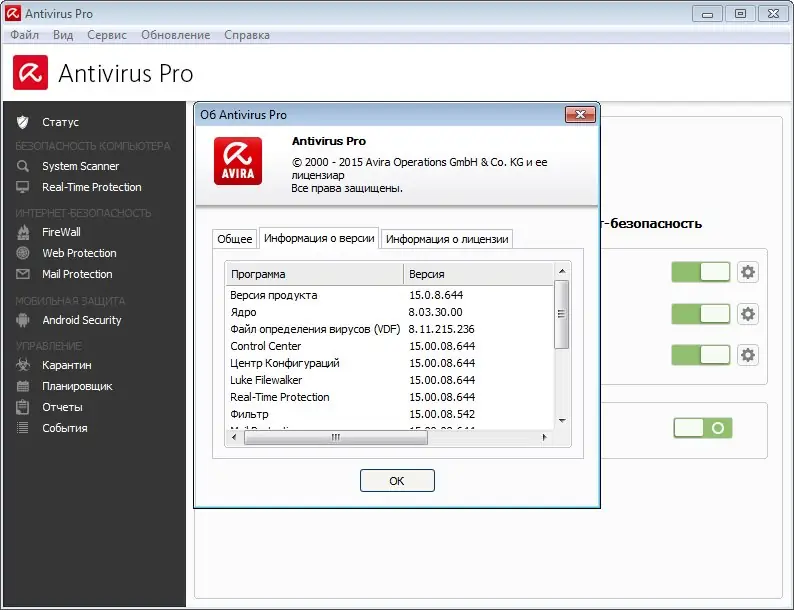Click the Карантин biohazard icon
This screenshot has height=610, width=794.
[x=23, y=364]
